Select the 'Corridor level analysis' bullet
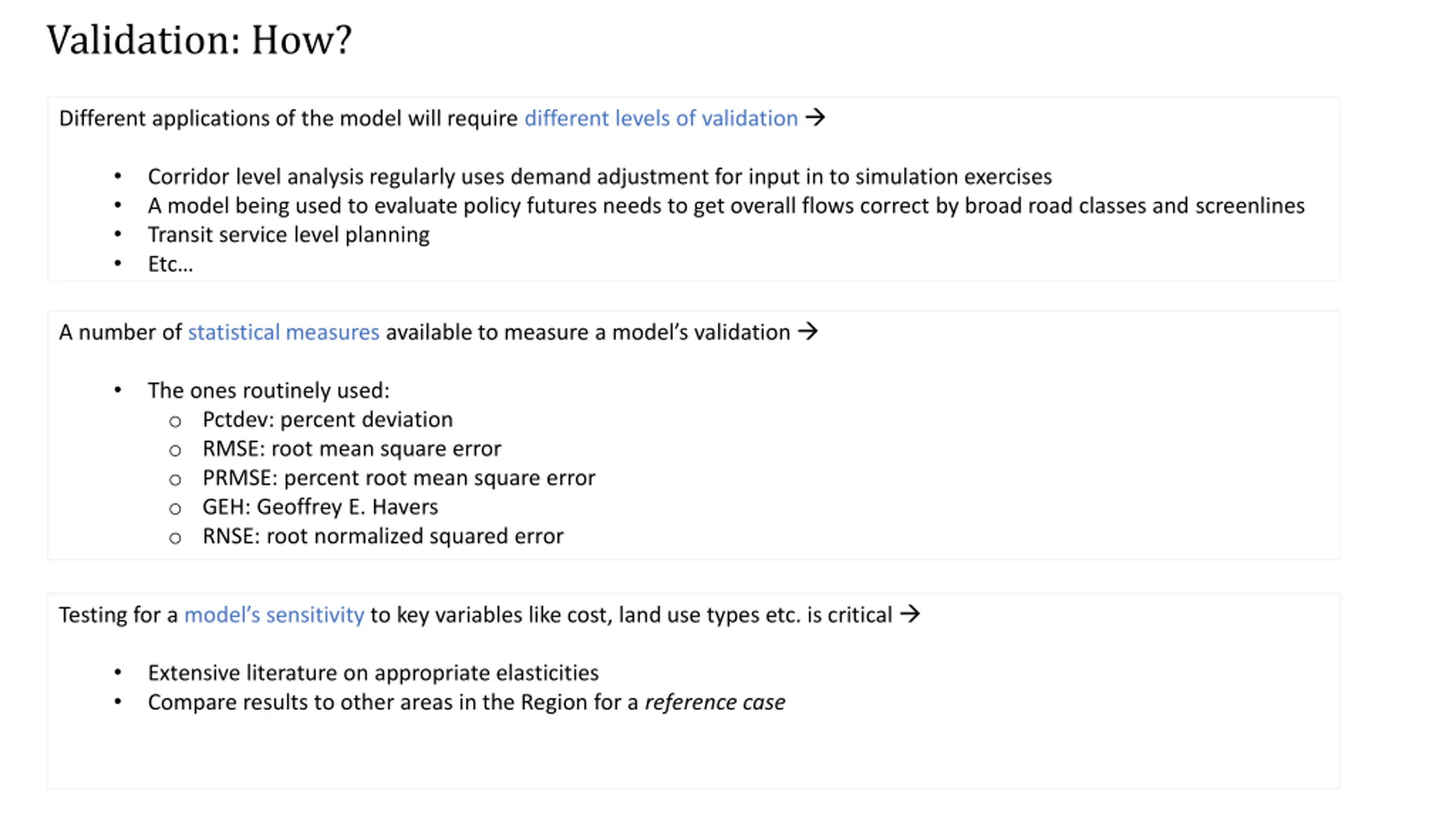1456x819 pixels. (599, 177)
